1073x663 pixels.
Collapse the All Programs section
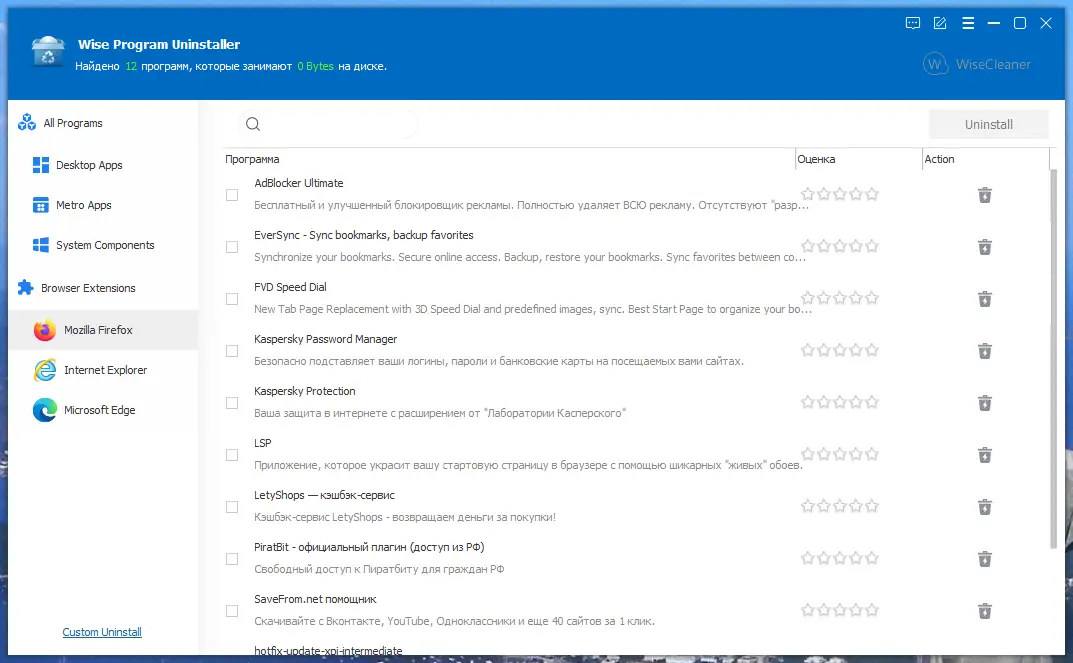click(72, 123)
